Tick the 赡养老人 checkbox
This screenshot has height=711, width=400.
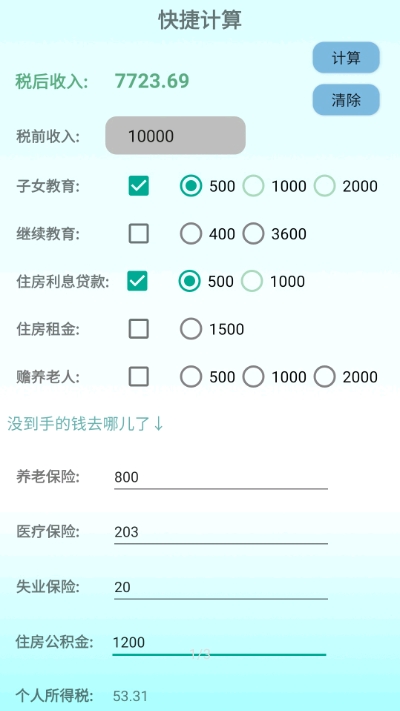[x=138, y=376]
